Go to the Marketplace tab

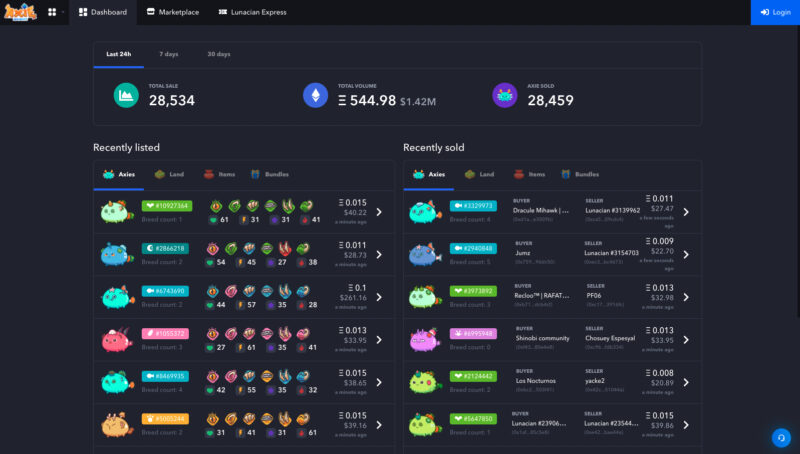tap(171, 12)
